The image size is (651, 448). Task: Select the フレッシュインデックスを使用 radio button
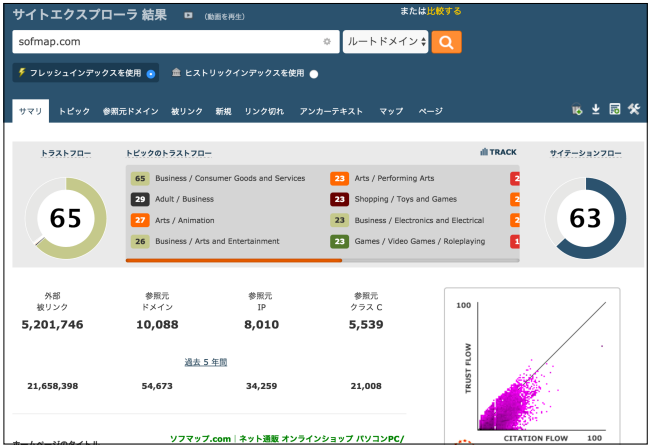click(x=151, y=74)
